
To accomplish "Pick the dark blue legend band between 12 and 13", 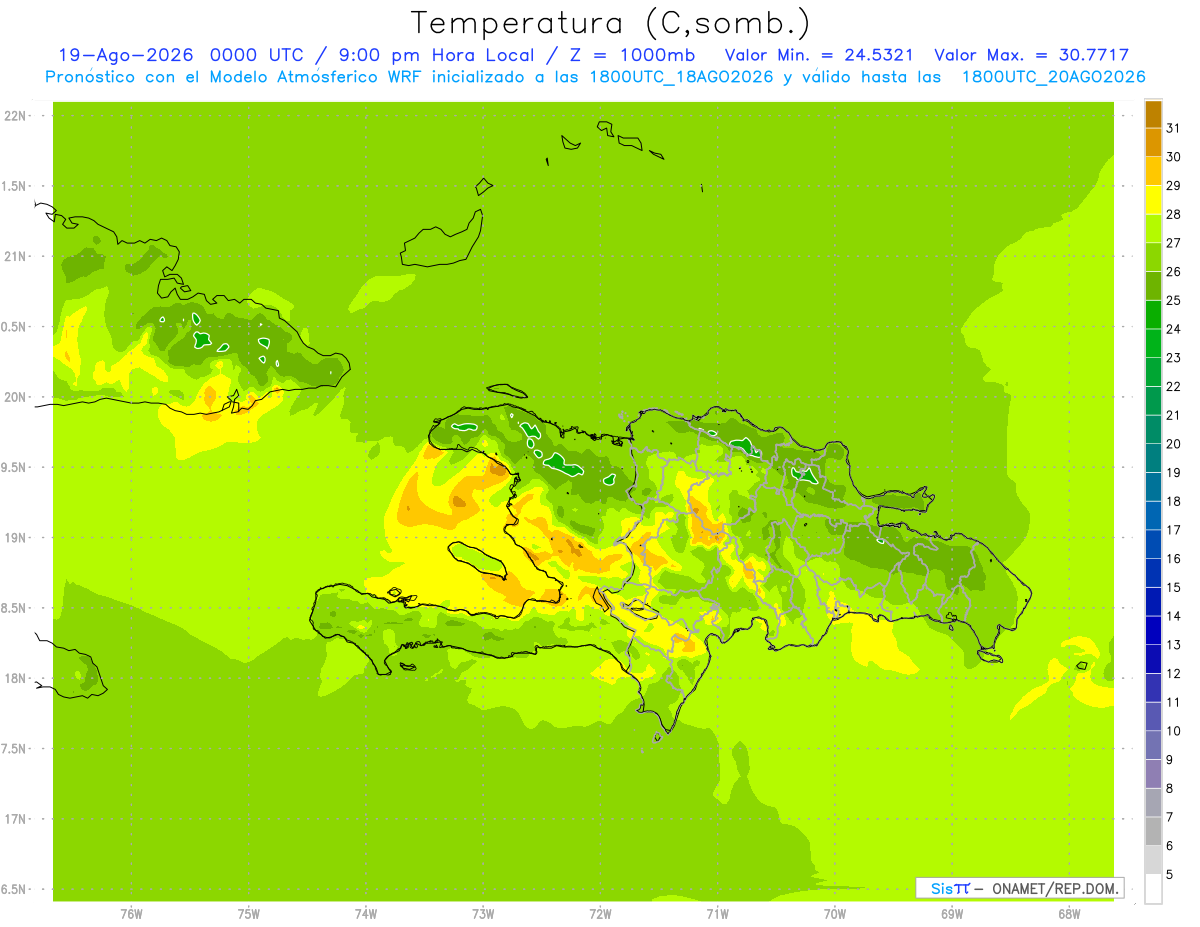I will (x=1153, y=659).
